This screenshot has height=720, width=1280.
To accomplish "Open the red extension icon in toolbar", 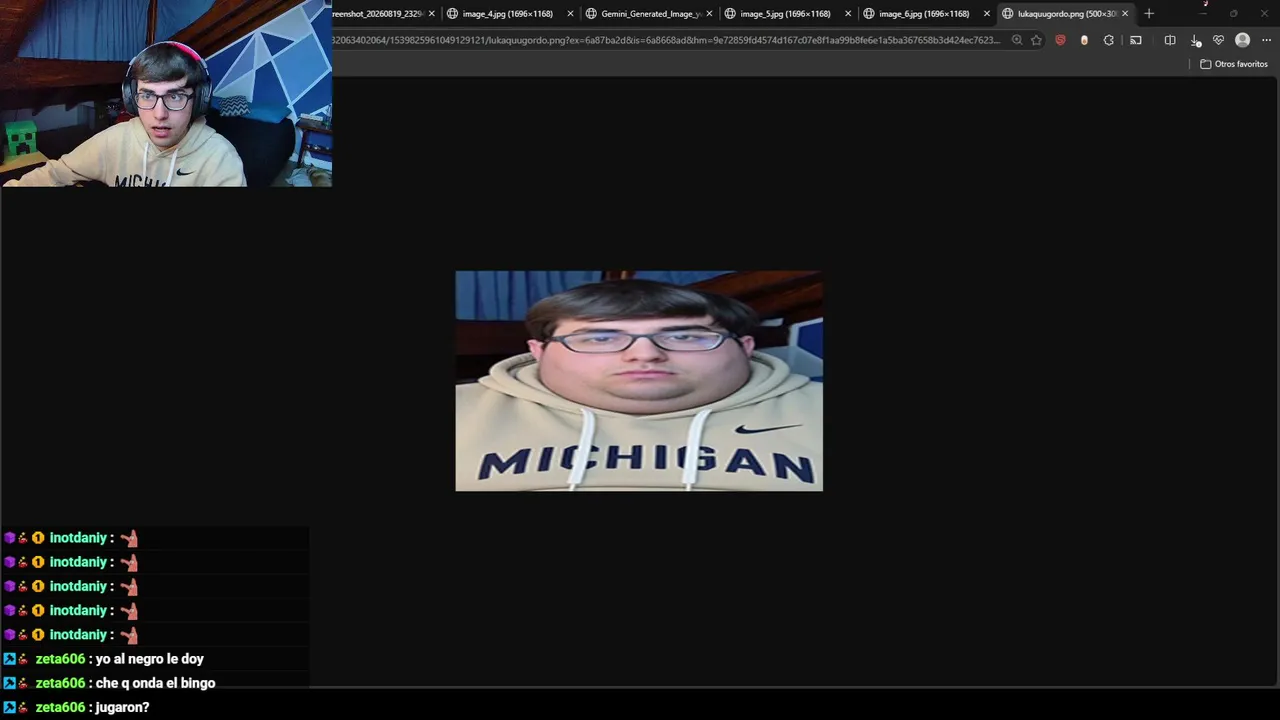I will (x=1060, y=40).
